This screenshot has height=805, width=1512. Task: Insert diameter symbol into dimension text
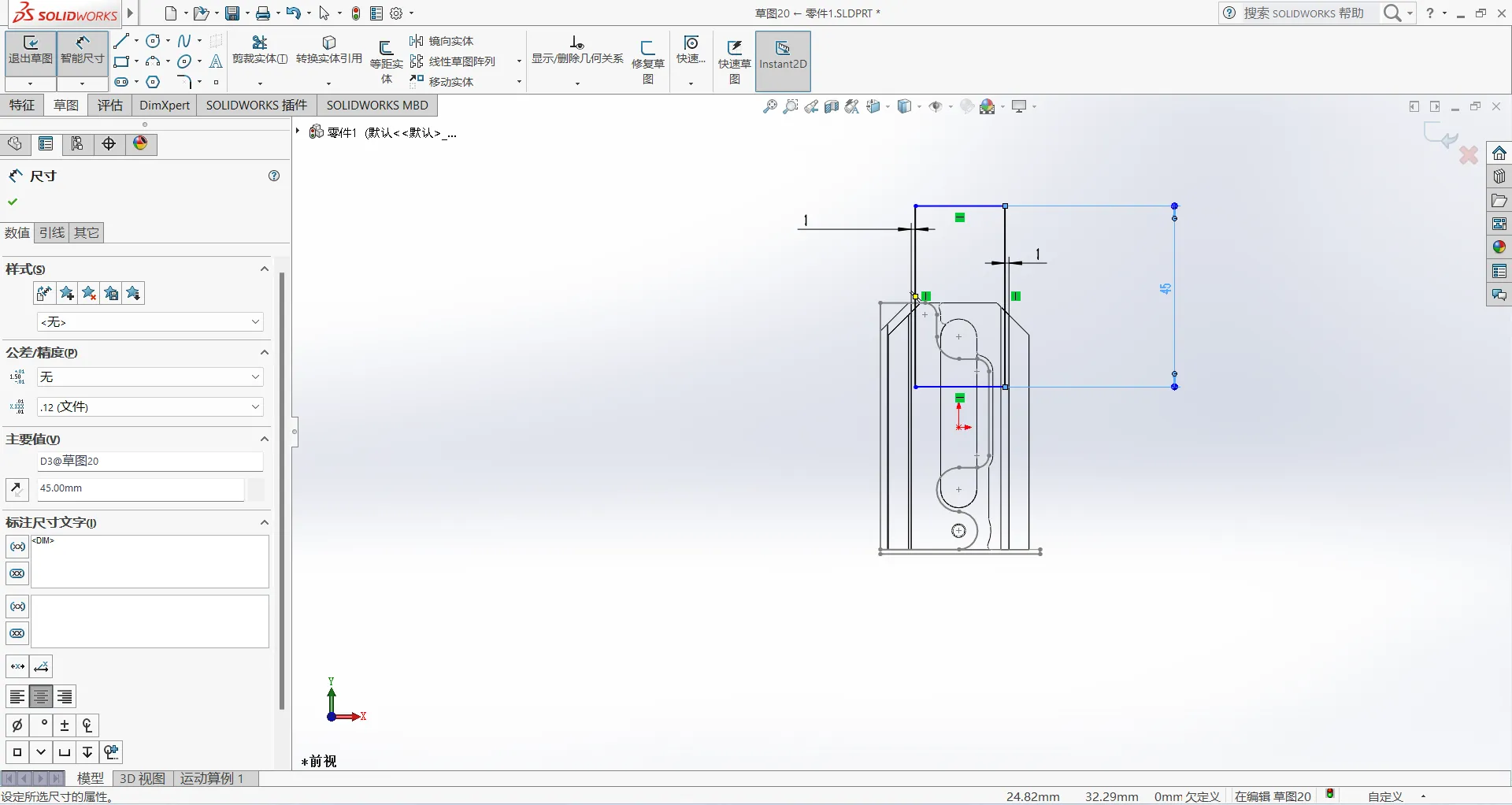click(x=17, y=725)
